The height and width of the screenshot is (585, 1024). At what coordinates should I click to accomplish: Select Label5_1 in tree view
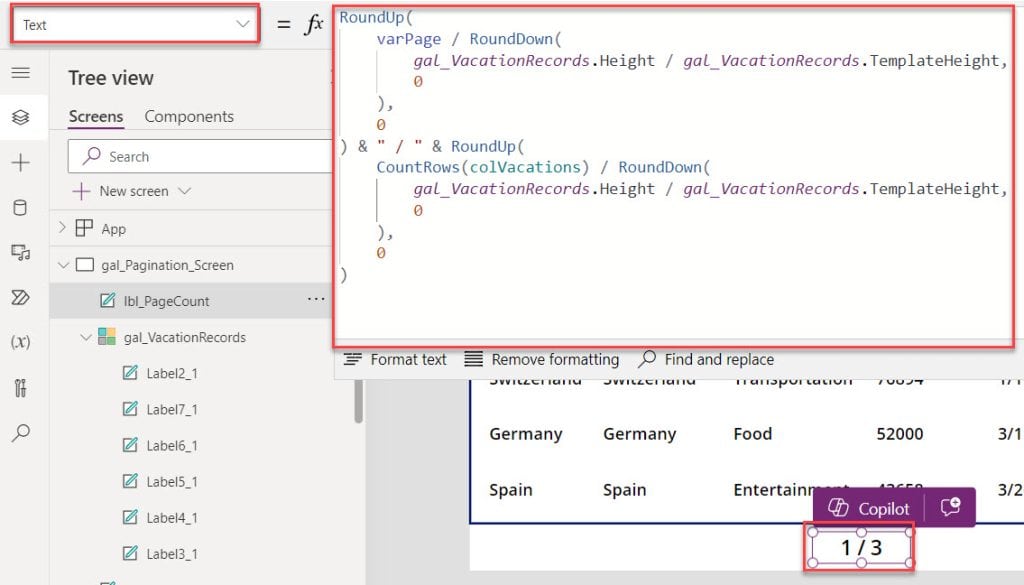pyautogui.click(x=172, y=482)
